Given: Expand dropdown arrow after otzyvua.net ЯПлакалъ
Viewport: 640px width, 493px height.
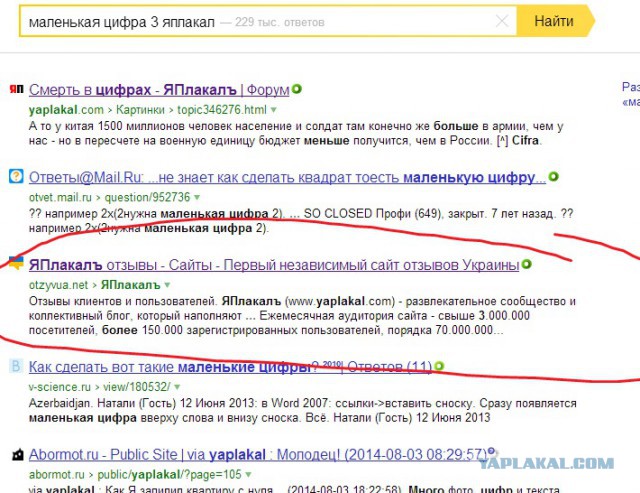Looking at the screenshot, I should tap(167, 285).
